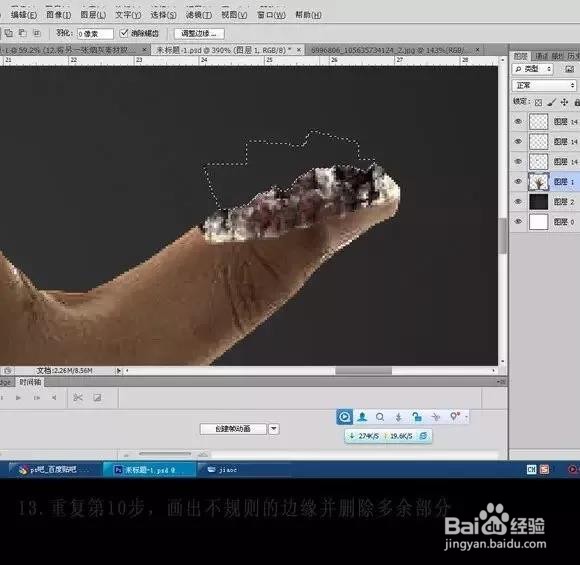Open the 选择(S) menu
This screenshot has width=580, height=565.
[163, 15]
